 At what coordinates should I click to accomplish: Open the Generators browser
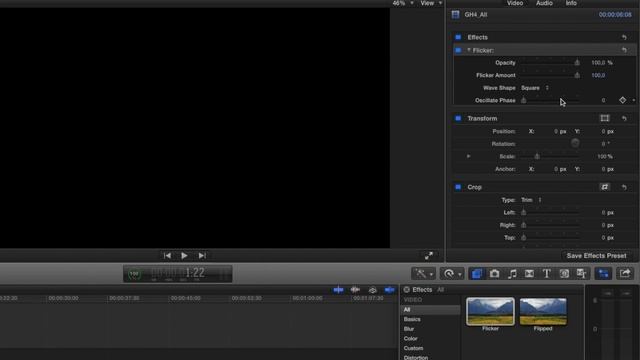point(564,273)
